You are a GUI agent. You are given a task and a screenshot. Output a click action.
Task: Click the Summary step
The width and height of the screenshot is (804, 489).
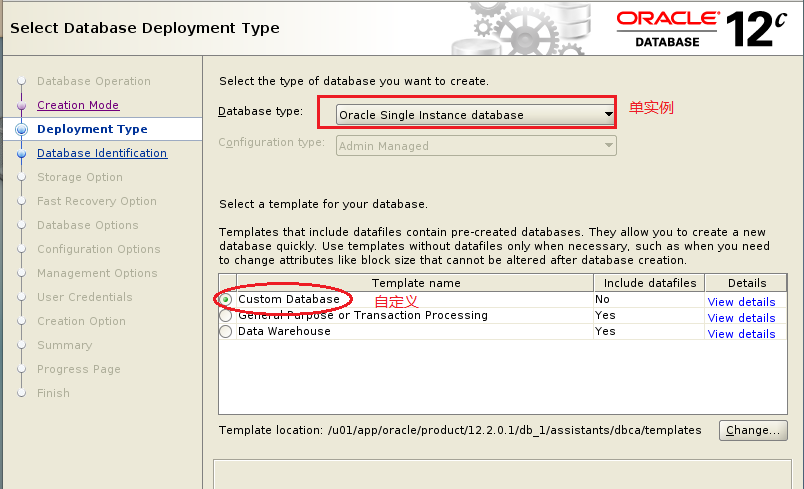(65, 345)
